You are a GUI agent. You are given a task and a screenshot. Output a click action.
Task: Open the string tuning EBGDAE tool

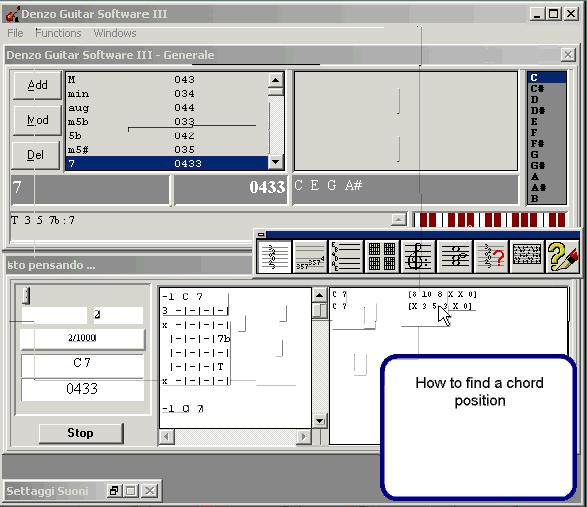pyautogui.click(x=346, y=256)
